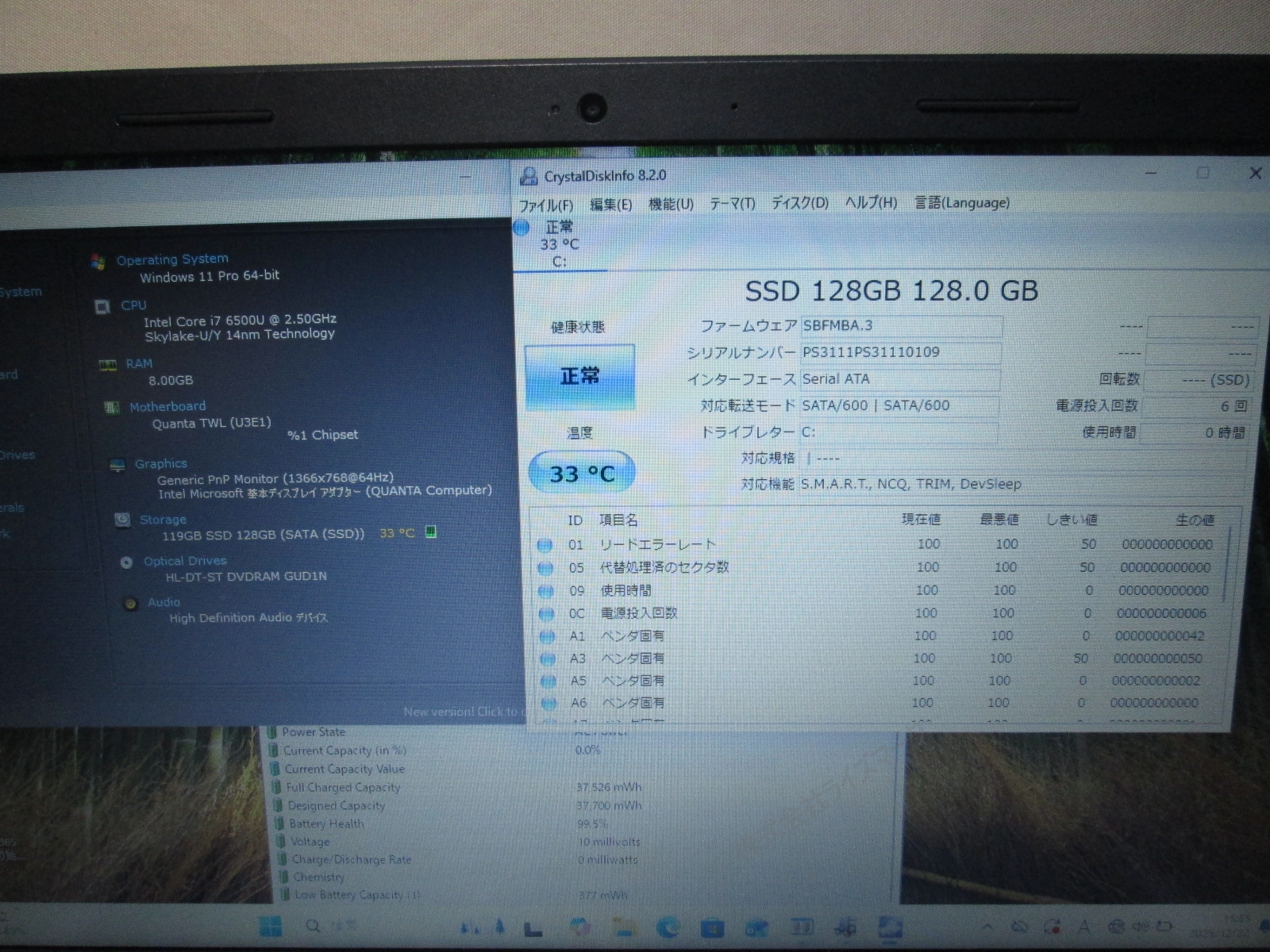Click status circle for attribute 01 row
Viewport: 1270px width, 952px height.
click(x=545, y=545)
